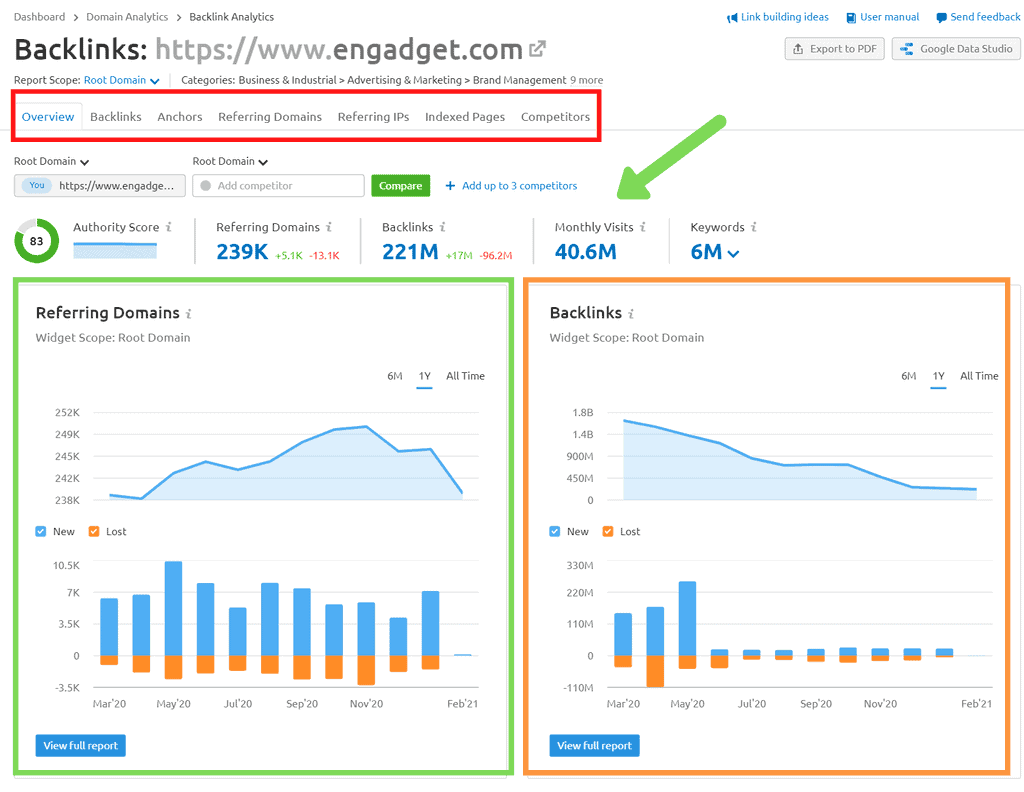Click Export to PDF button
Viewport: 1024px width, 792px height.
(x=835, y=49)
